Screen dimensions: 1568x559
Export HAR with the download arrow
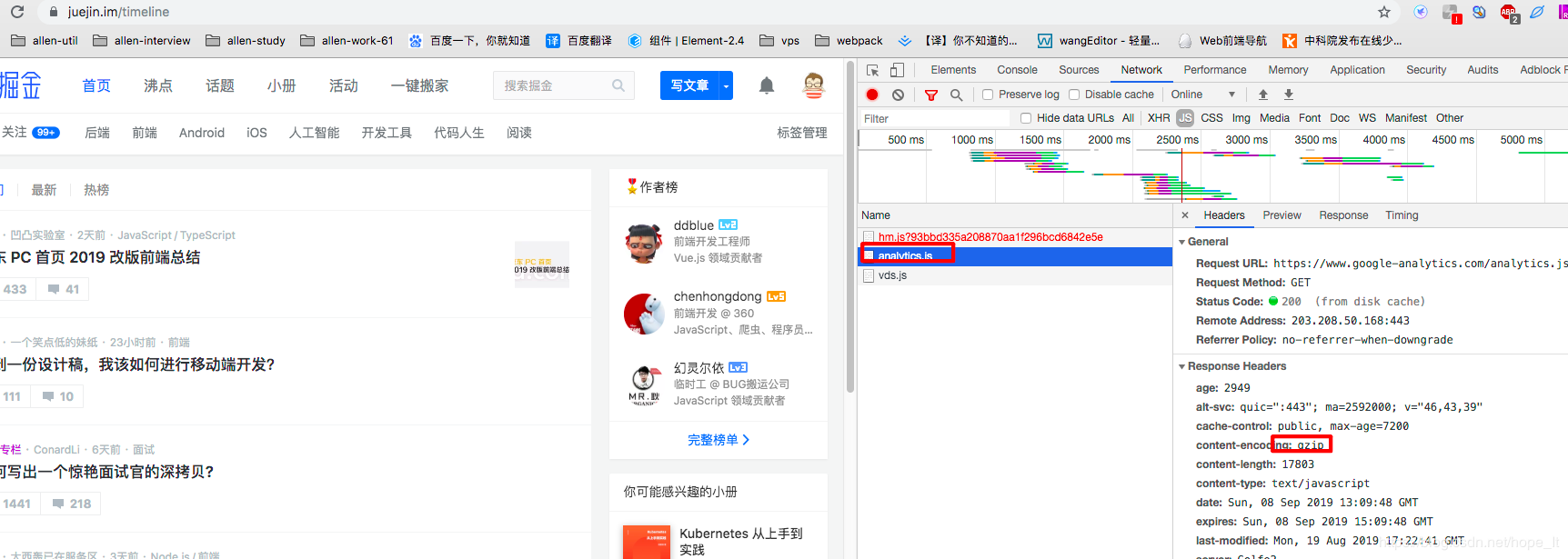pos(1289,95)
